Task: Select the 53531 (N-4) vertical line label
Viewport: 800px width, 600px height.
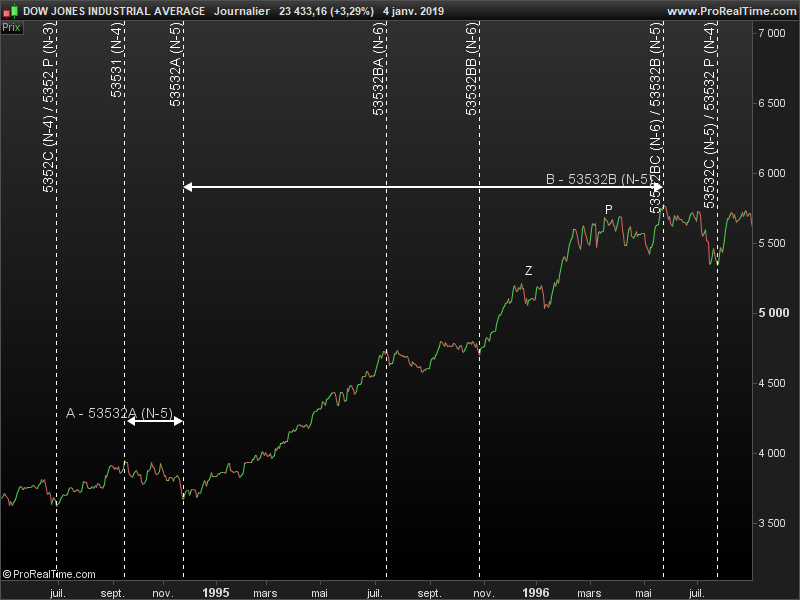Action: [x=117, y=60]
